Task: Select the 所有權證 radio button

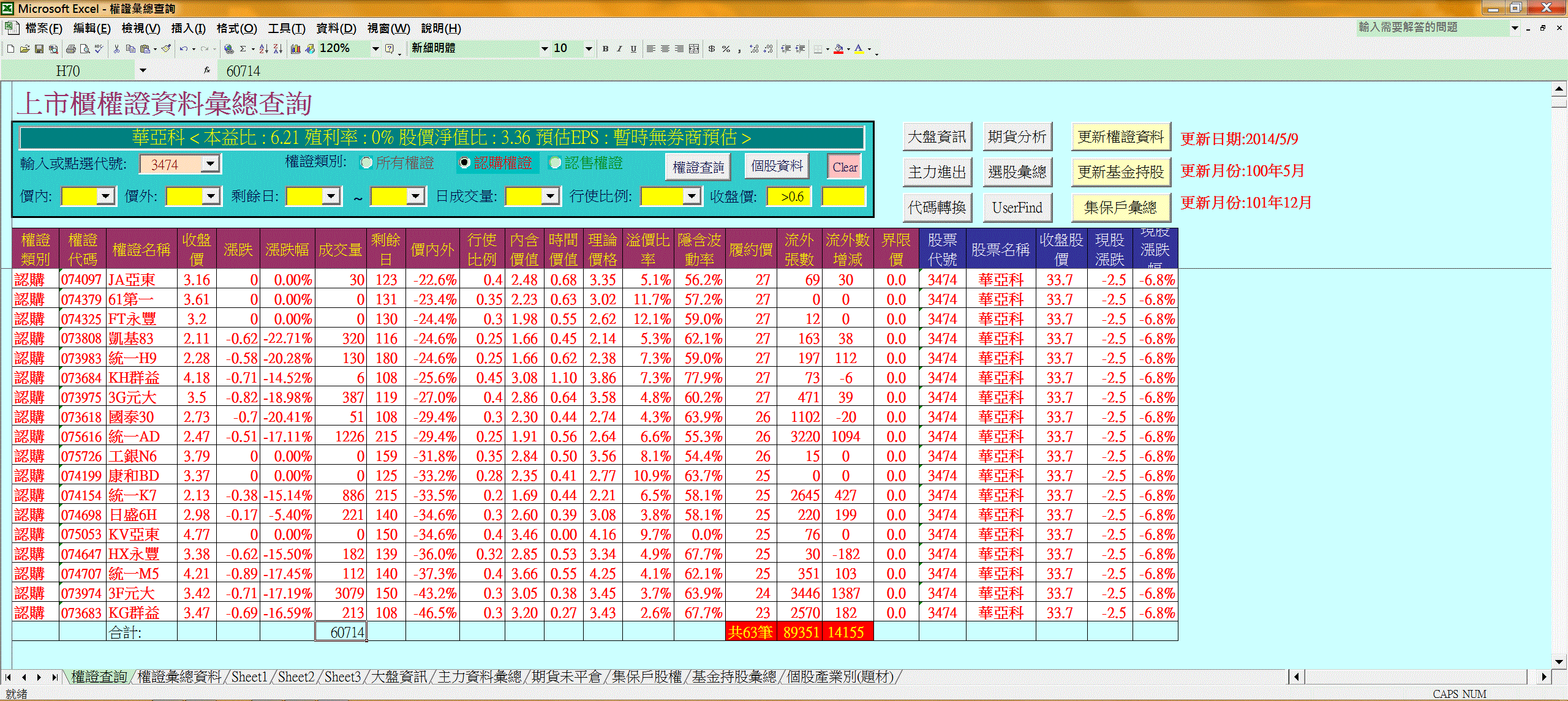Action: (367, 163)
